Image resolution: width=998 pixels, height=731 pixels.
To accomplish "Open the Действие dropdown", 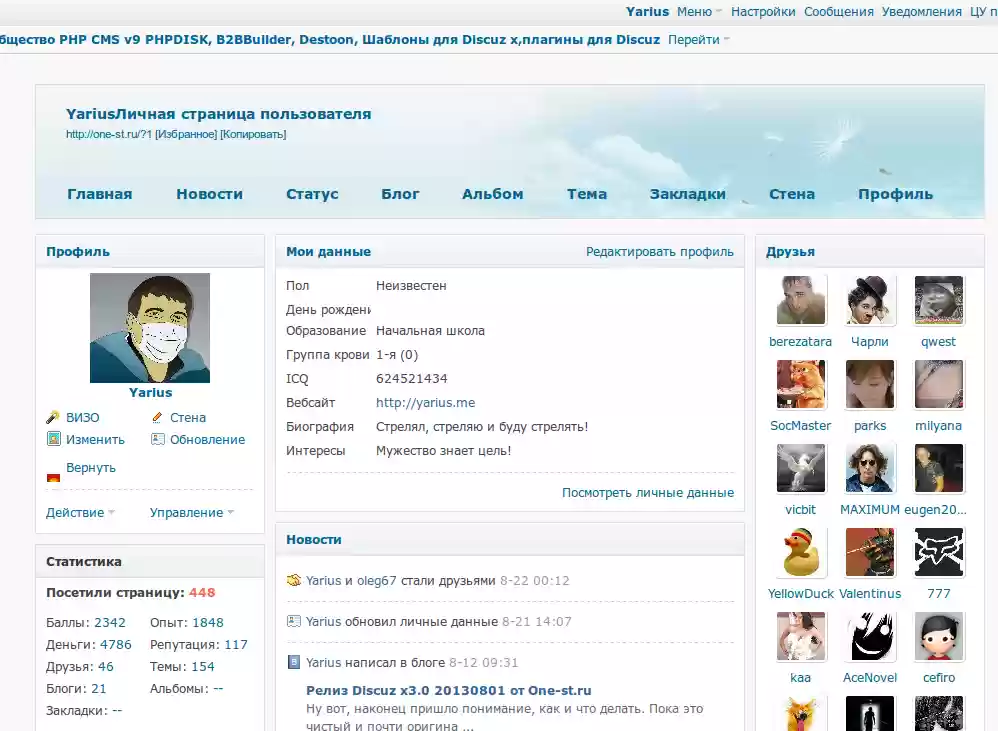I will point(74,511).
